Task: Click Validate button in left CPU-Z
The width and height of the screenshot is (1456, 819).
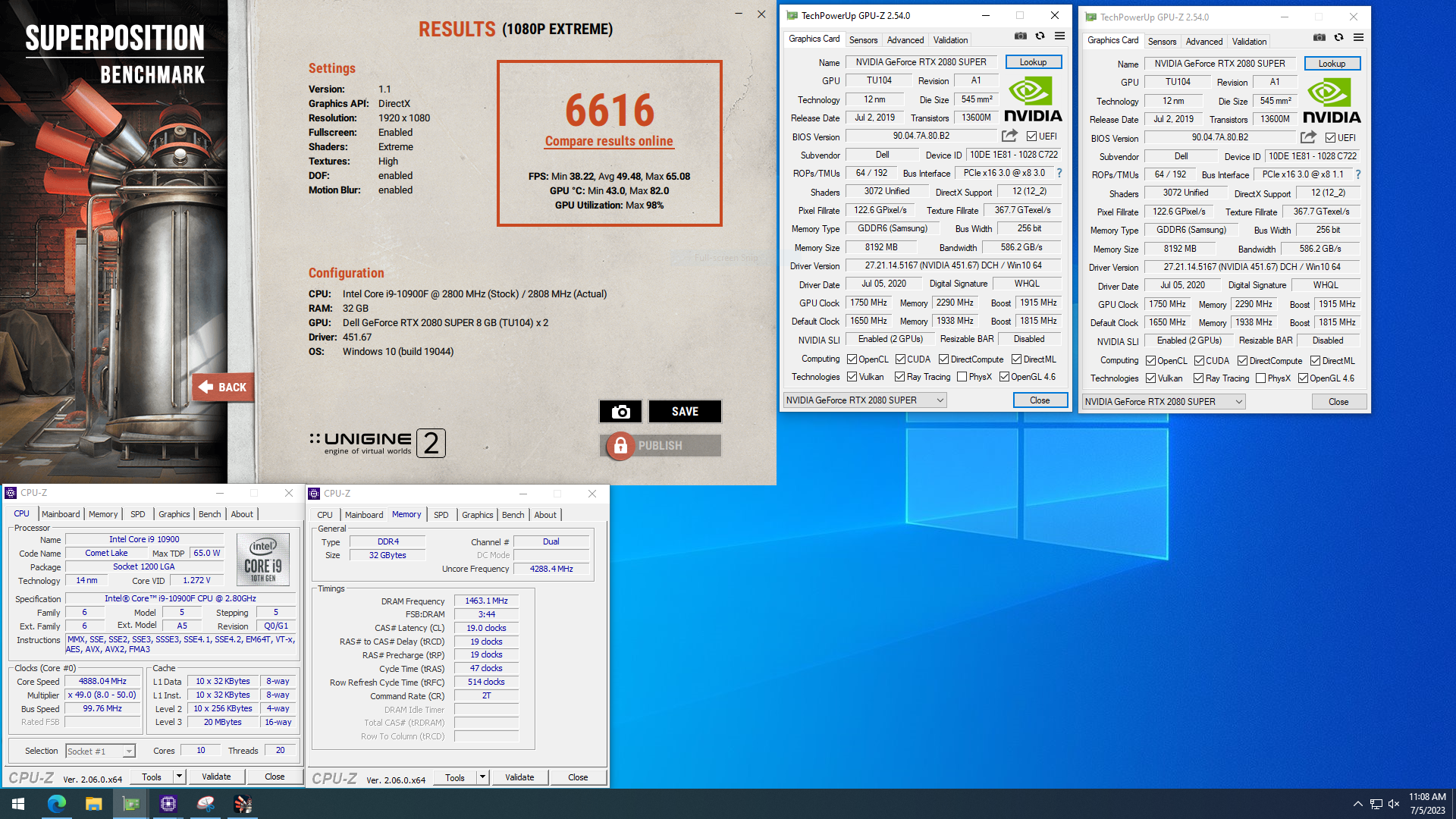Action: [x=216, y=777]
